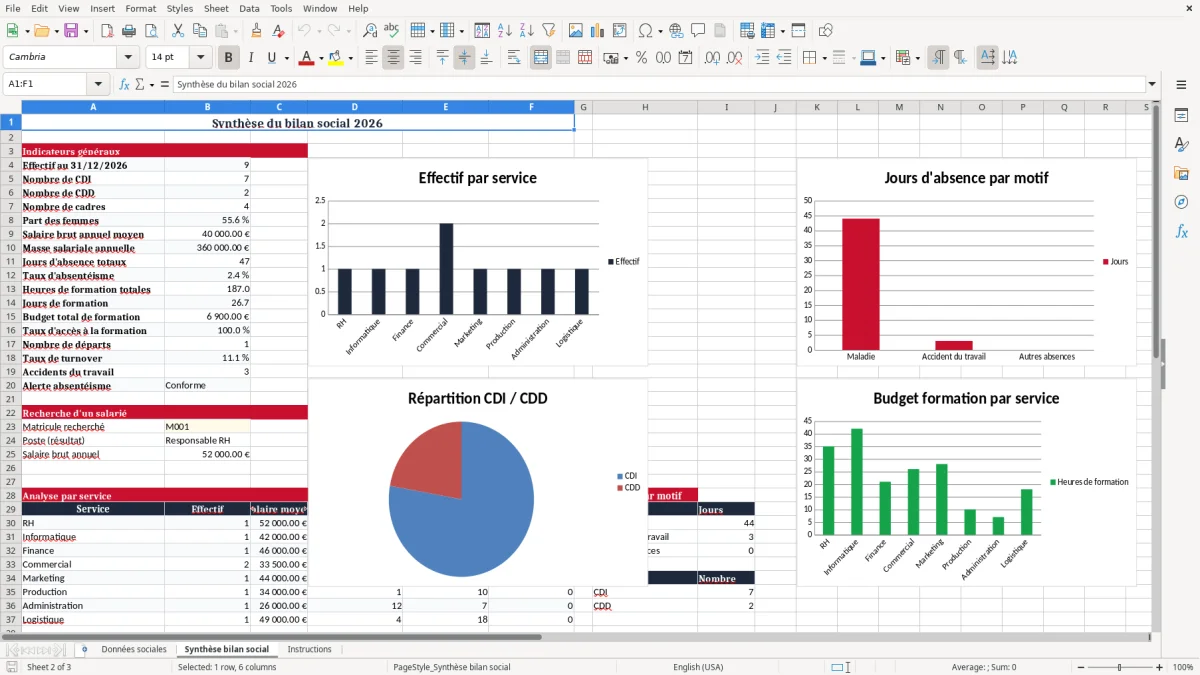The height and width of the screenshot is (675, 1200).
Task: Open the Borders dropdown arrow
Action: (824, 58)
